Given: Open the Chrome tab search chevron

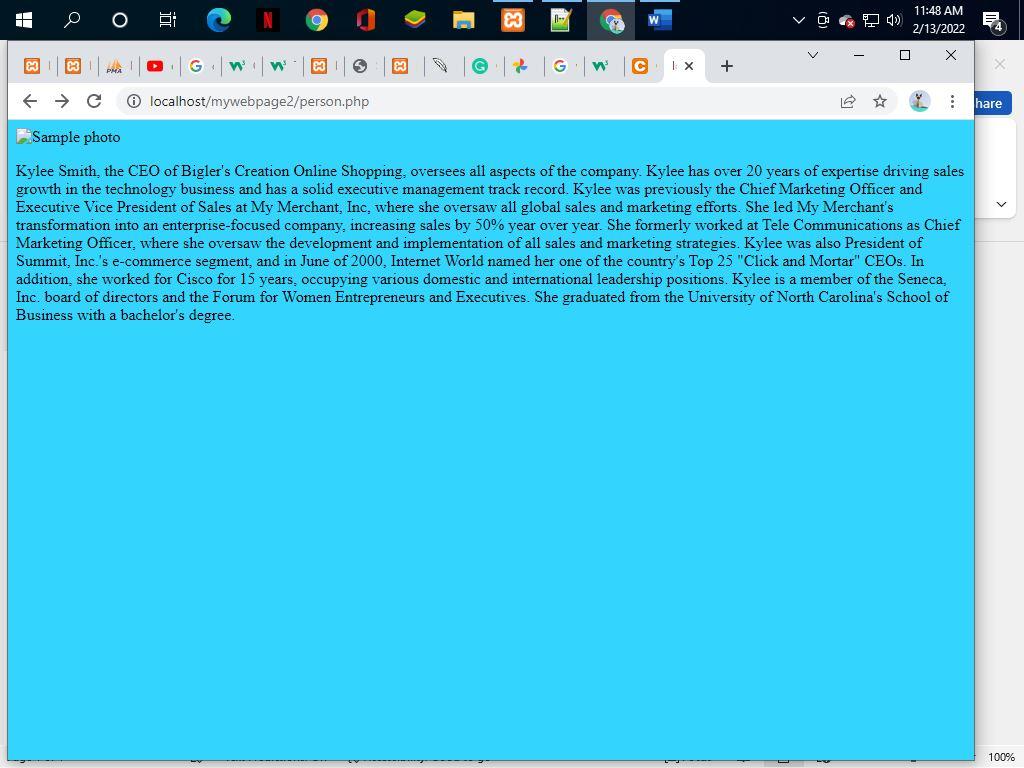Looking at the screenshot, I should tap(812, 55).
